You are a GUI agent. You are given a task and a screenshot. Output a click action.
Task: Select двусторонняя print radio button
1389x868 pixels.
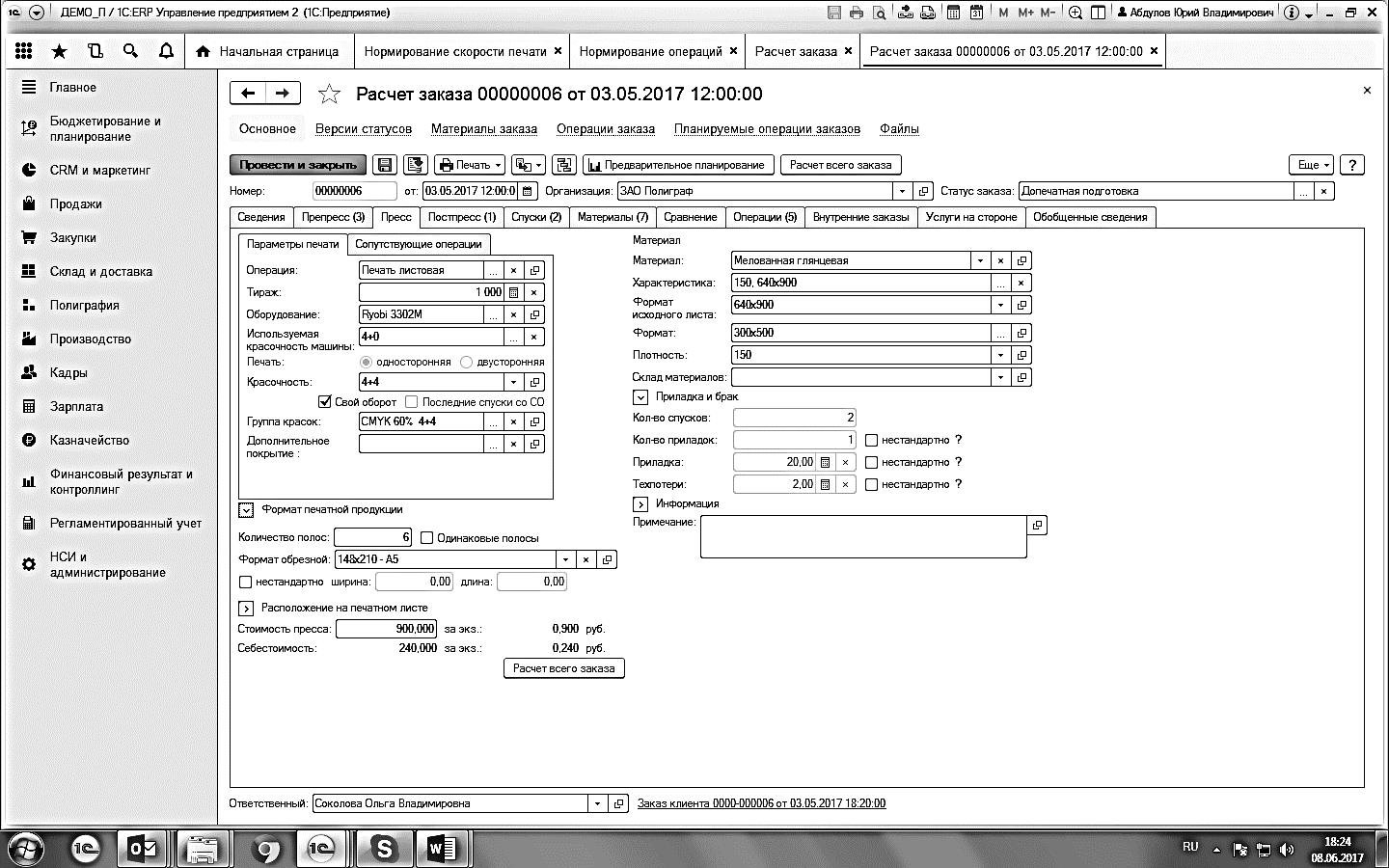(x=467, y=362)
